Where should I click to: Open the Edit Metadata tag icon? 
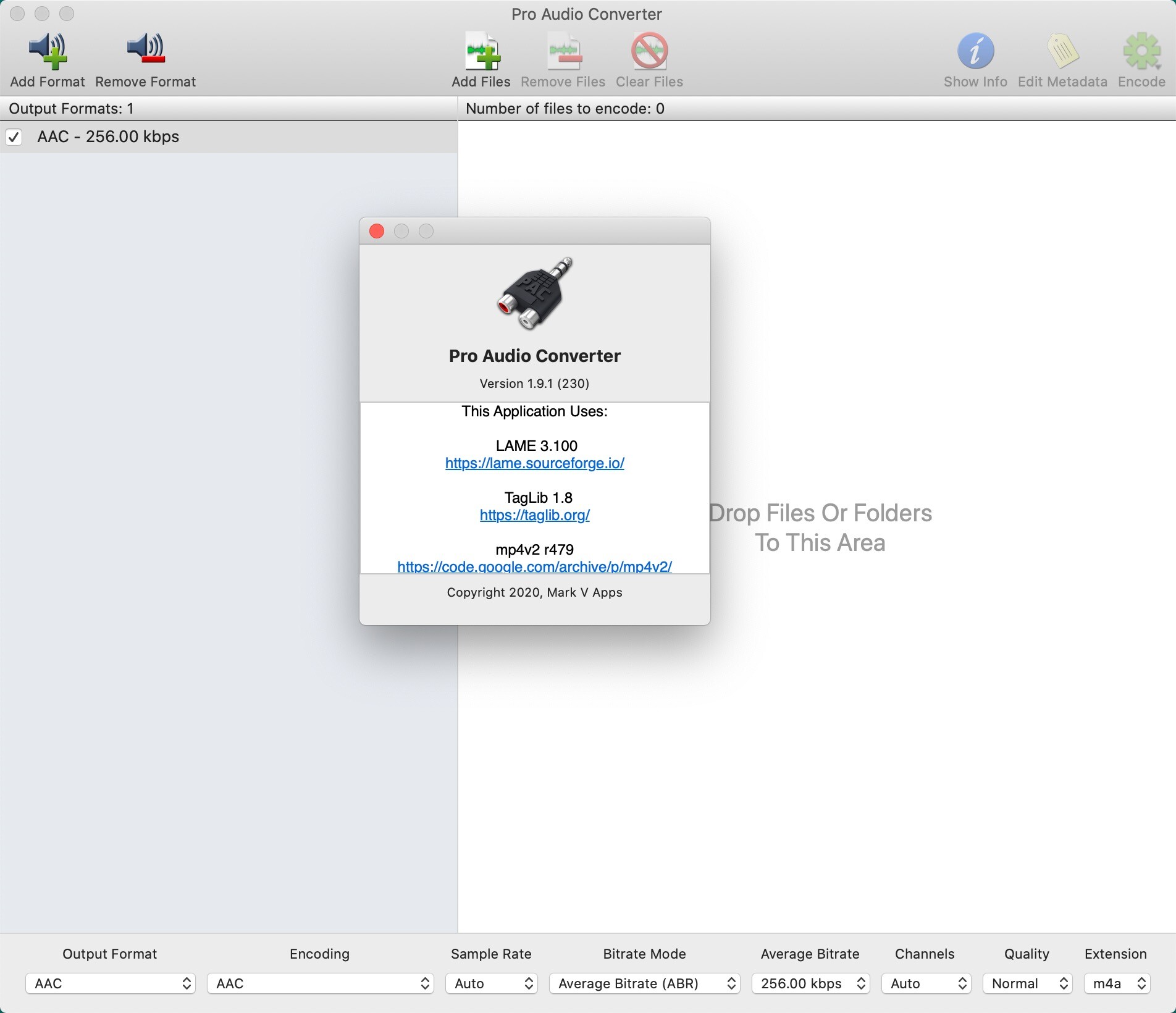[1062, 51]
